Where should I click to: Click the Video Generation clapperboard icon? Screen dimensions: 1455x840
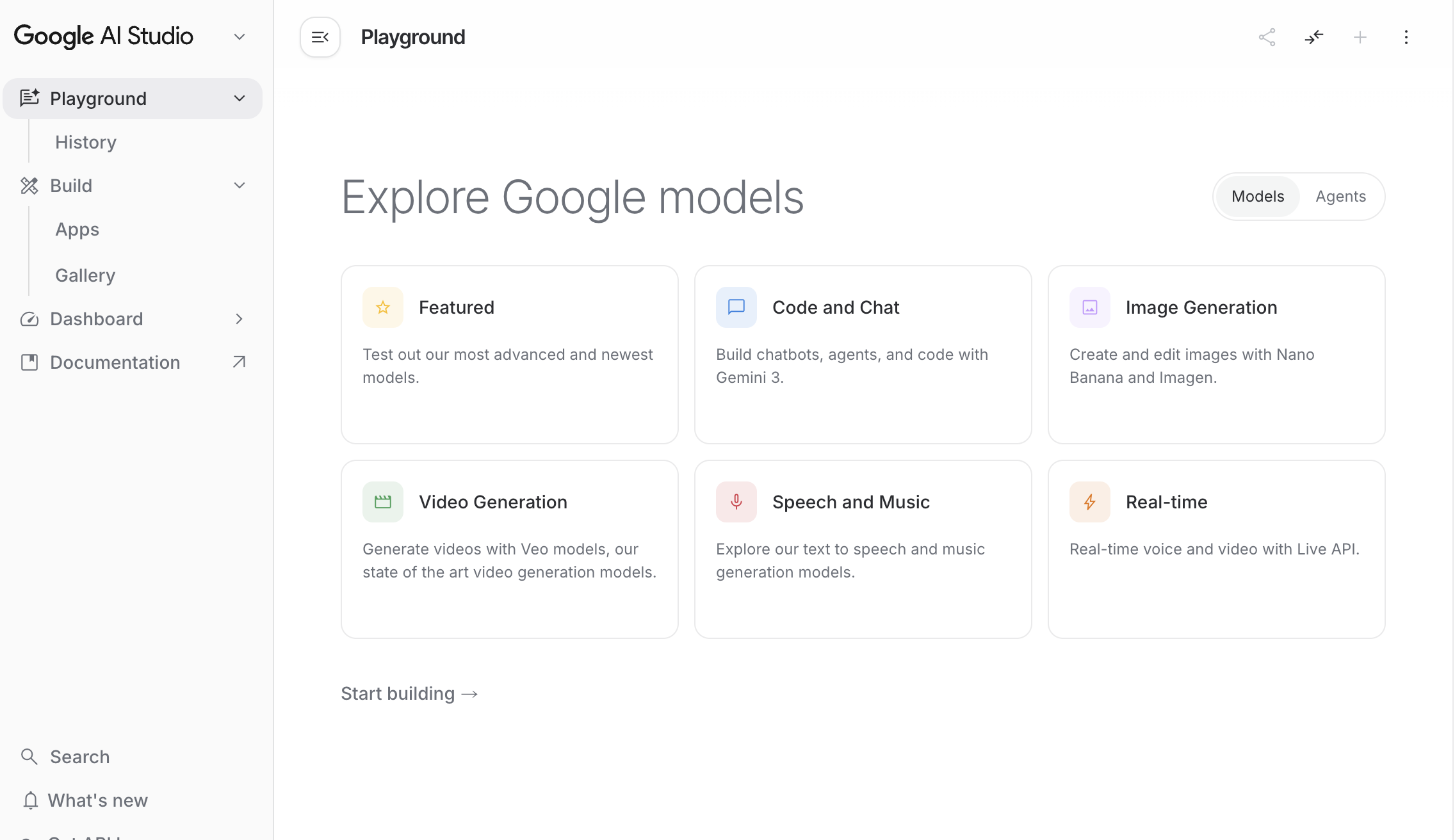point(383,502)
